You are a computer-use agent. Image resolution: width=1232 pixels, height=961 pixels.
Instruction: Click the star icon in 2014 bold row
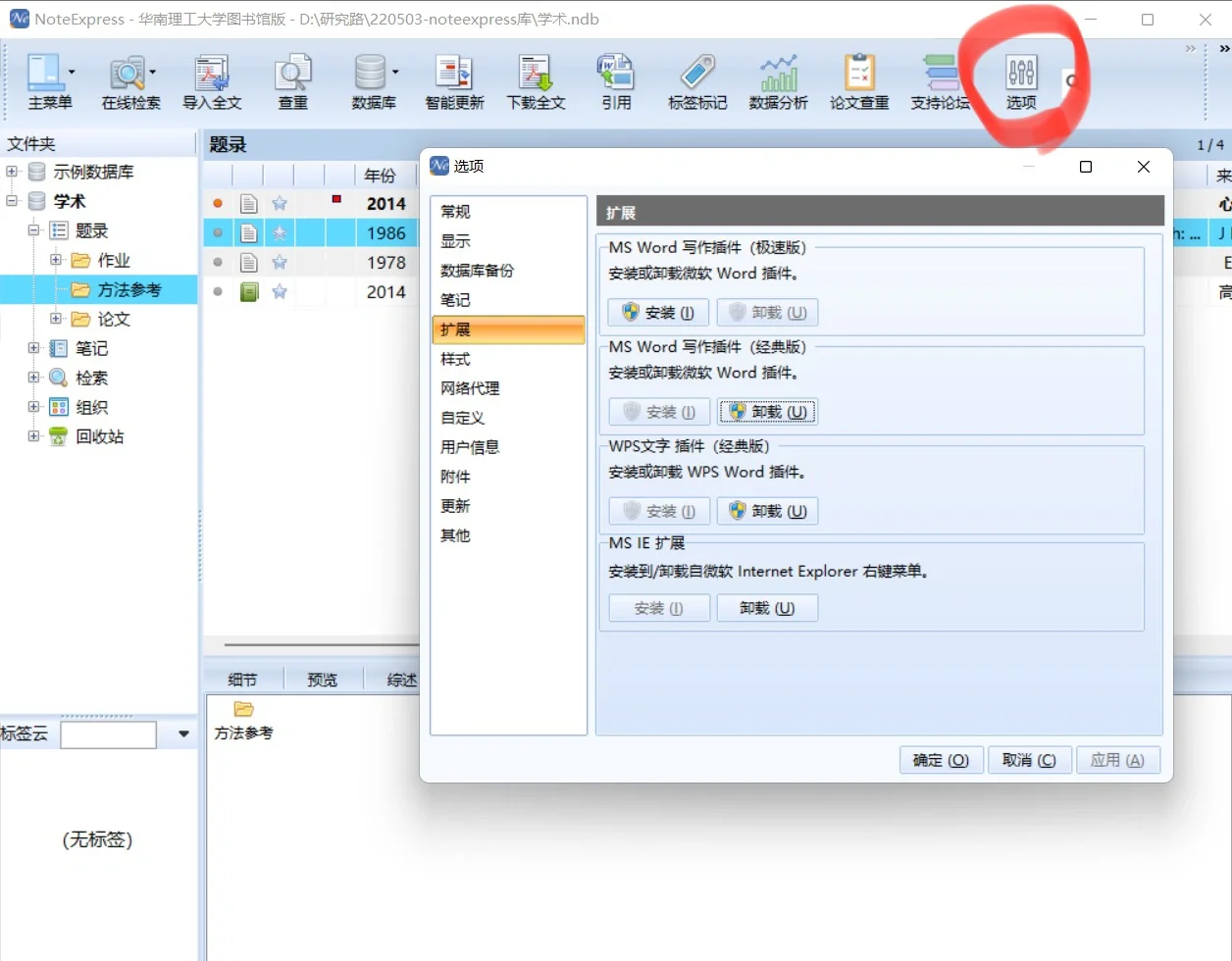click(x=280, y=204)
